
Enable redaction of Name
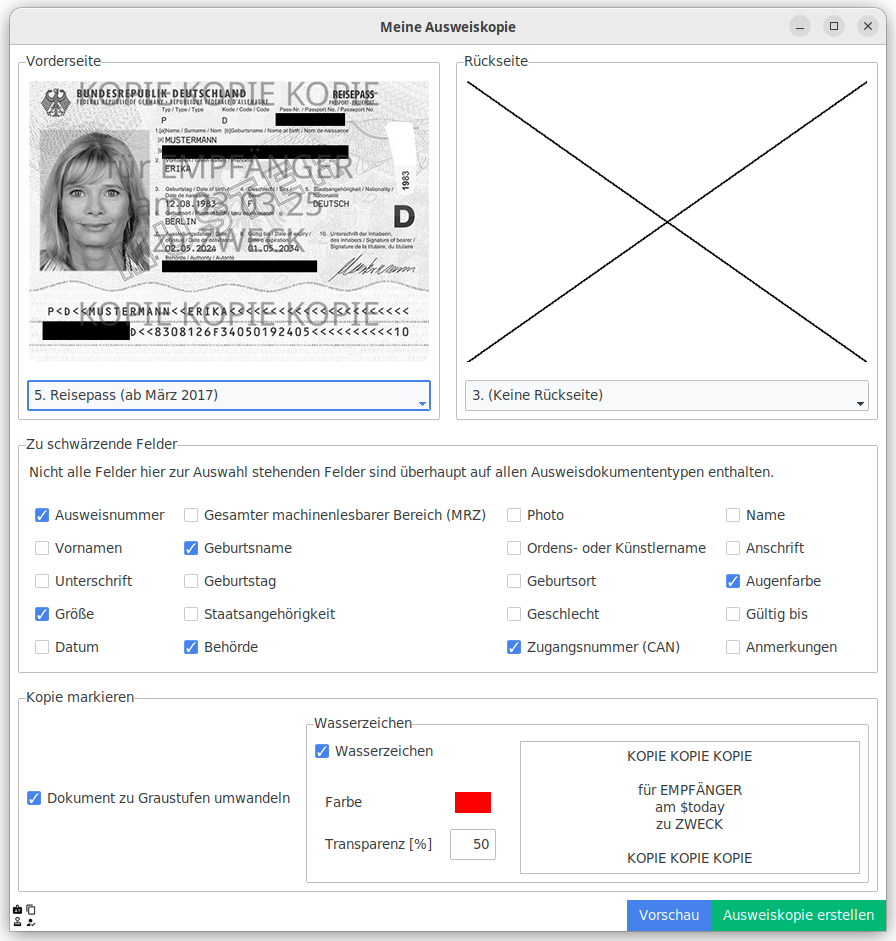click(733, 514)
